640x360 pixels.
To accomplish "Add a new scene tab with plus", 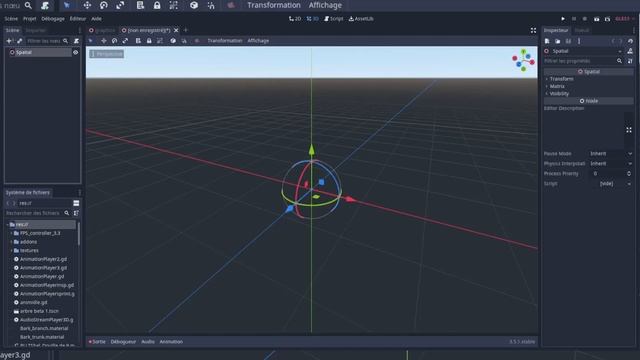I will click(186, 30).
